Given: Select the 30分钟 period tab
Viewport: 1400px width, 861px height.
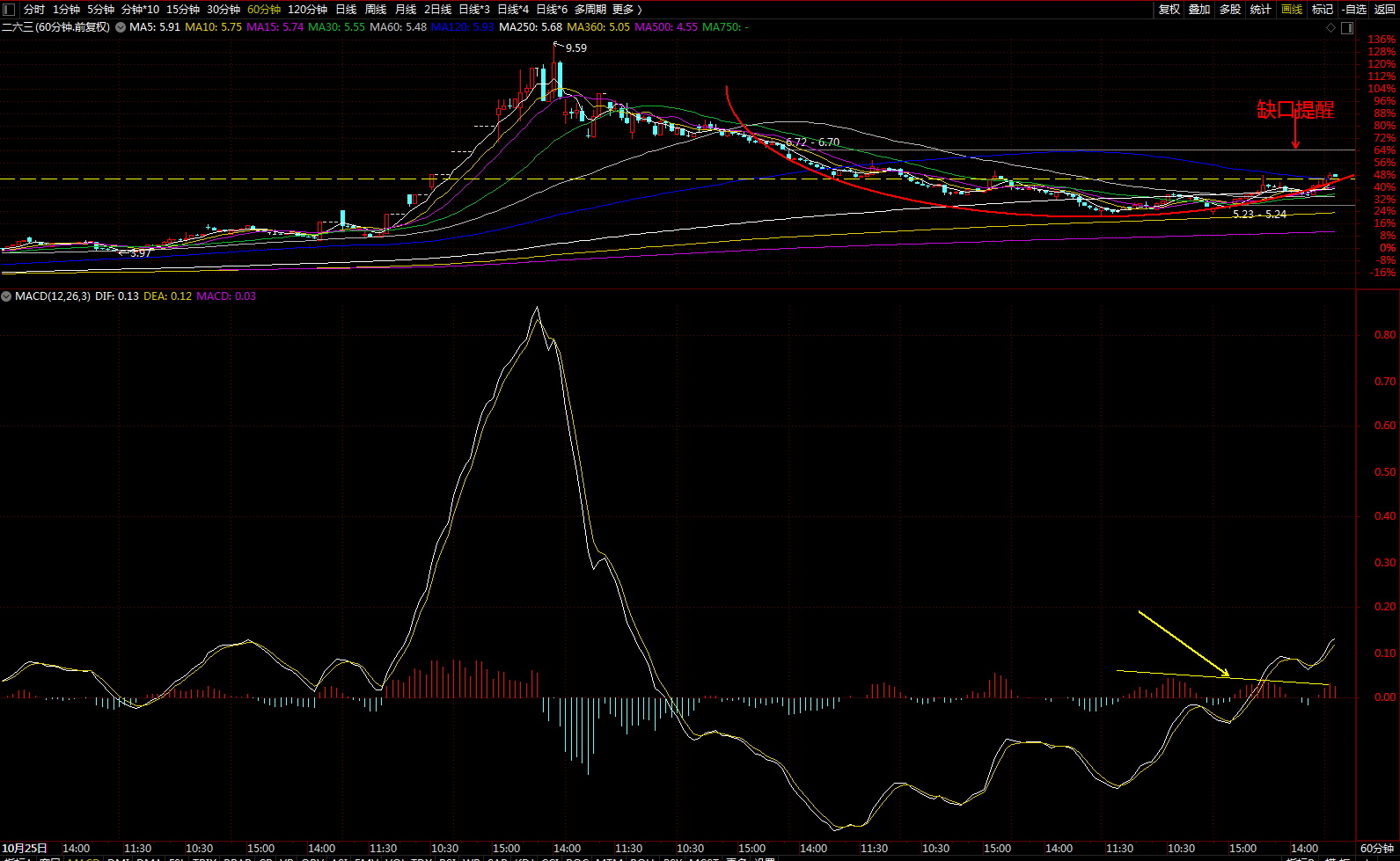Looking at the screenshot, I should coord(224,9).
